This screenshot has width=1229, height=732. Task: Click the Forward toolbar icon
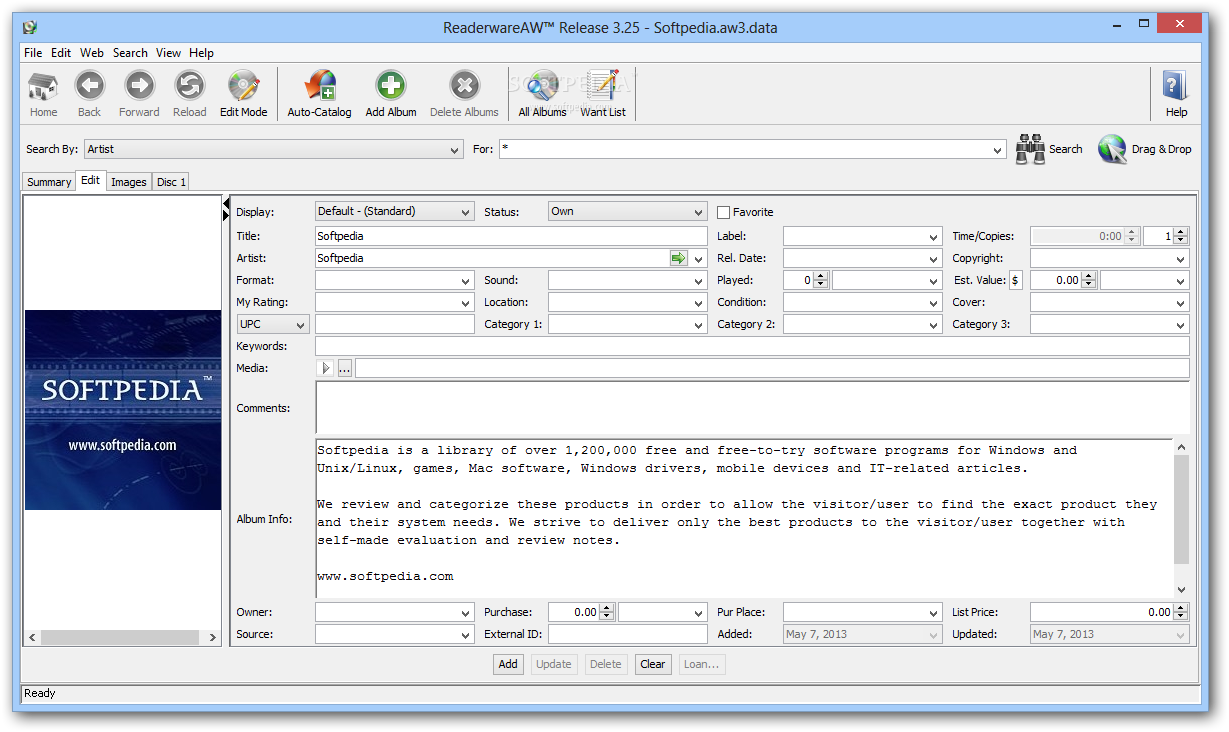[139, 94]
